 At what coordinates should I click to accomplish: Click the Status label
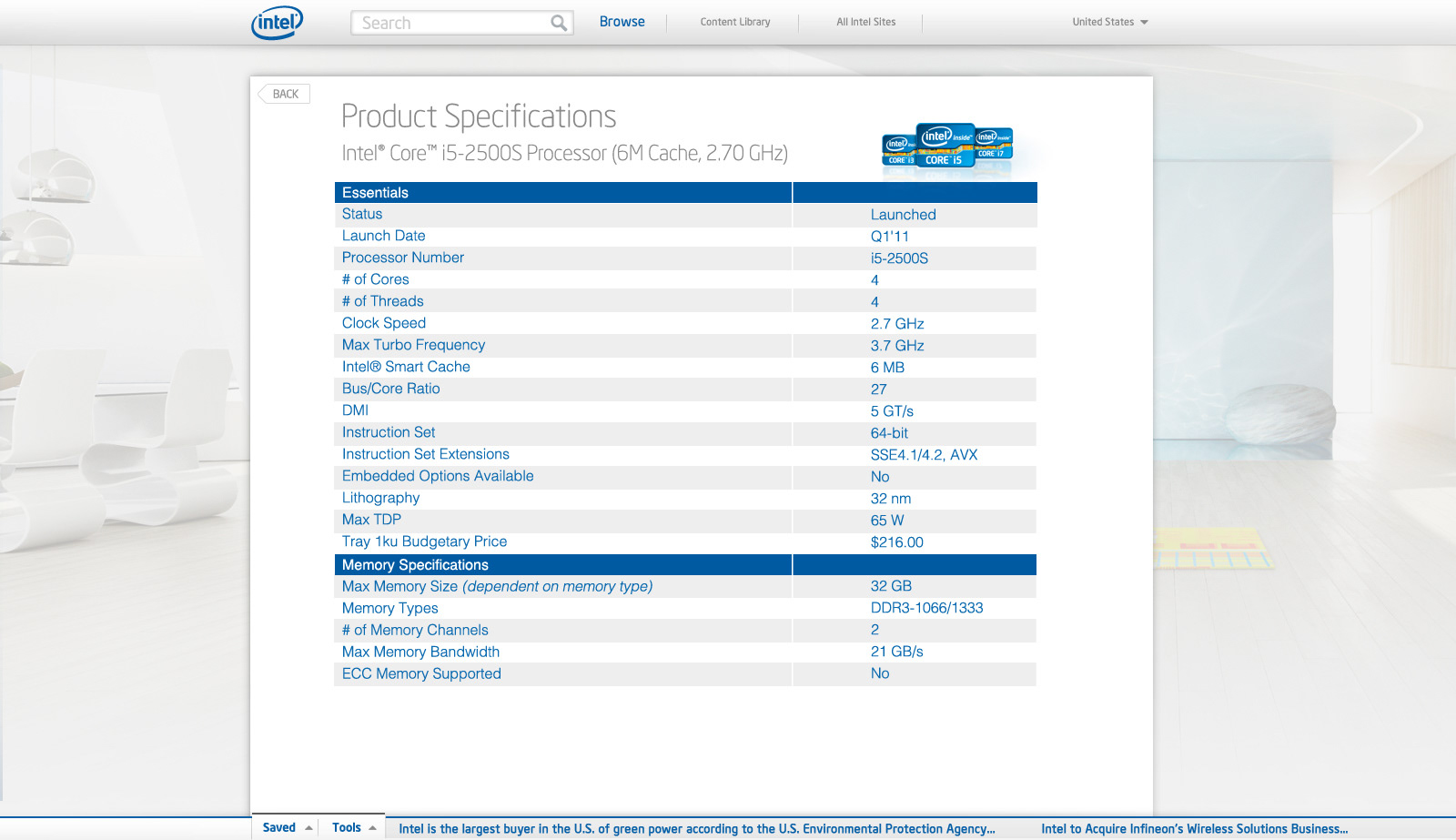362,214
